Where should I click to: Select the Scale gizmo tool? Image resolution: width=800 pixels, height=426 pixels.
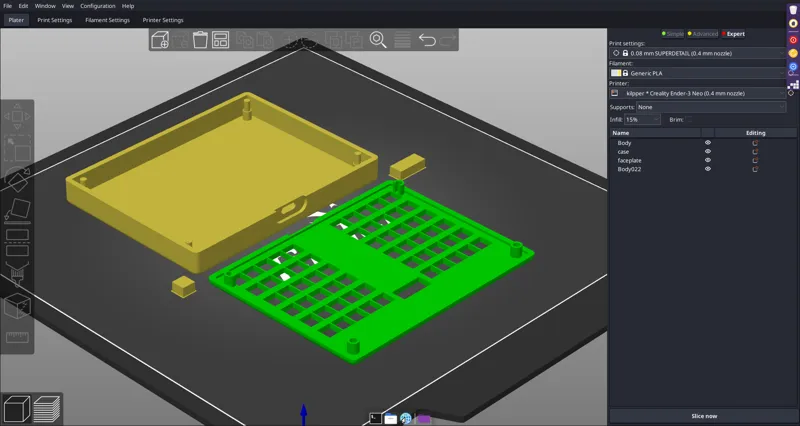(17, 148)
